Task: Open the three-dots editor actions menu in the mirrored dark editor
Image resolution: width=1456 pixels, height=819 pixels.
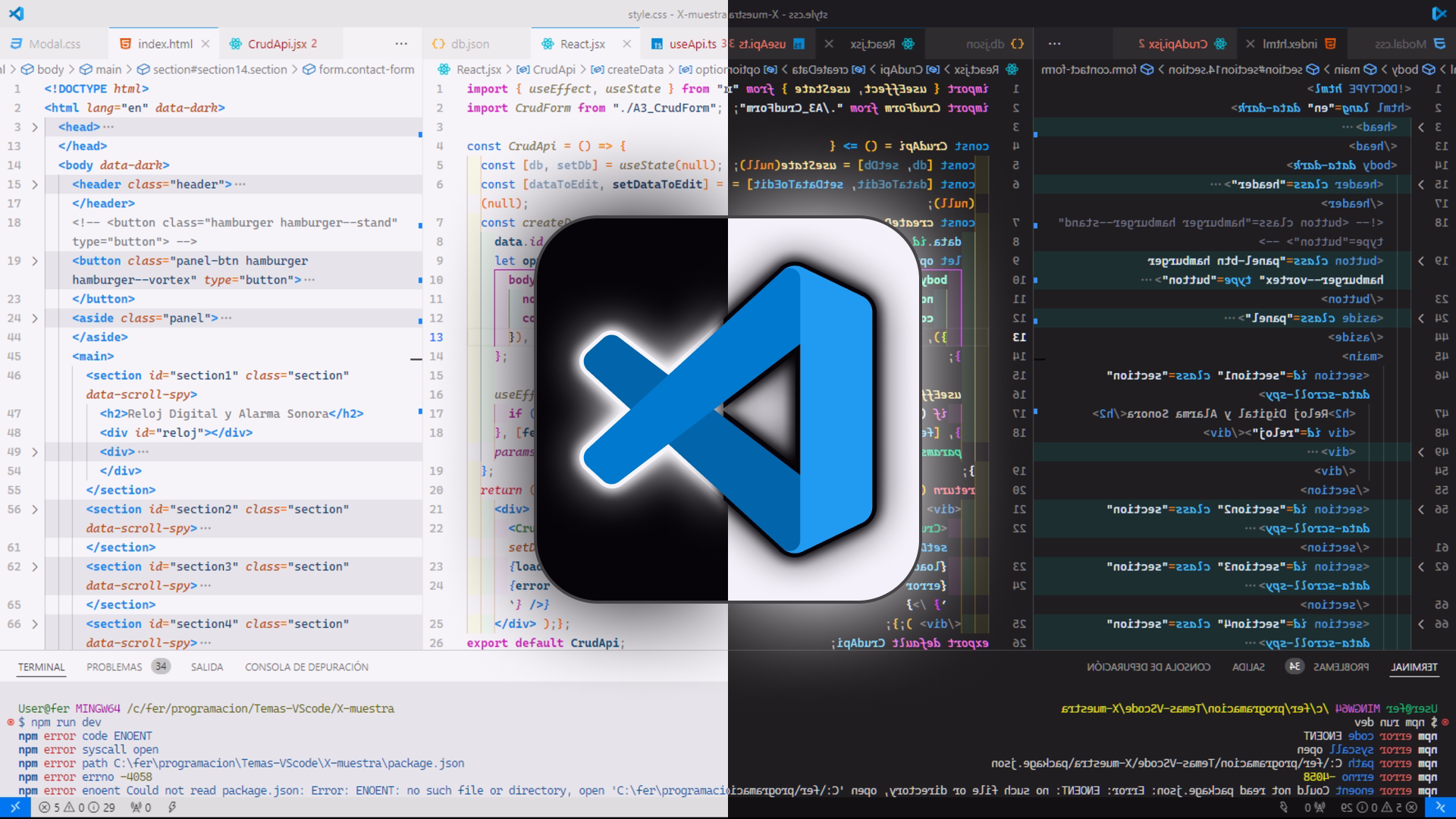Action: click(x=1055, y=44)
